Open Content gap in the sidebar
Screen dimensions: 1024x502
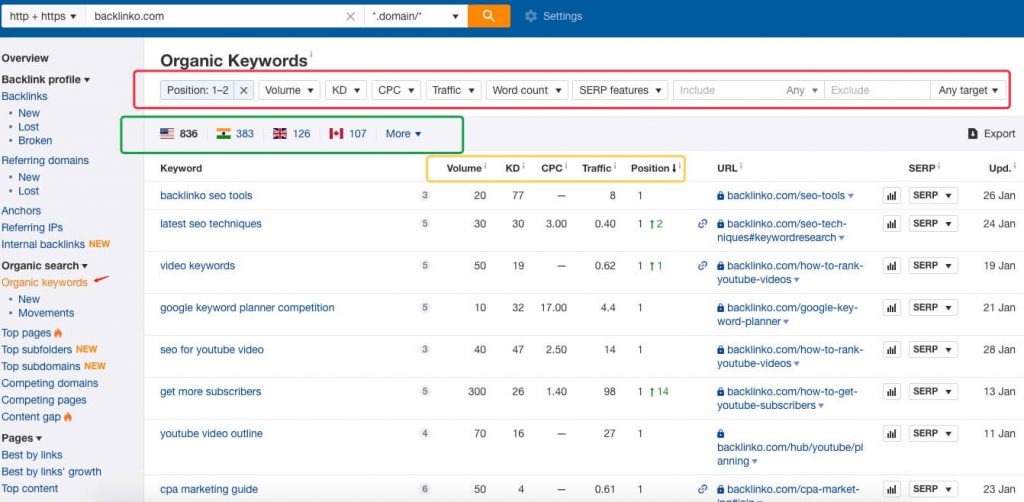point(31,416)
